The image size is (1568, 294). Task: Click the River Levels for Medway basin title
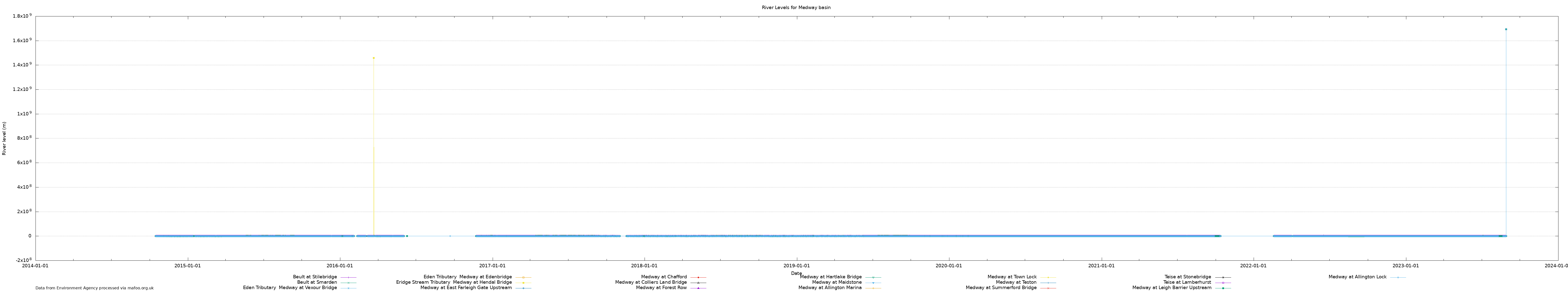796,7
